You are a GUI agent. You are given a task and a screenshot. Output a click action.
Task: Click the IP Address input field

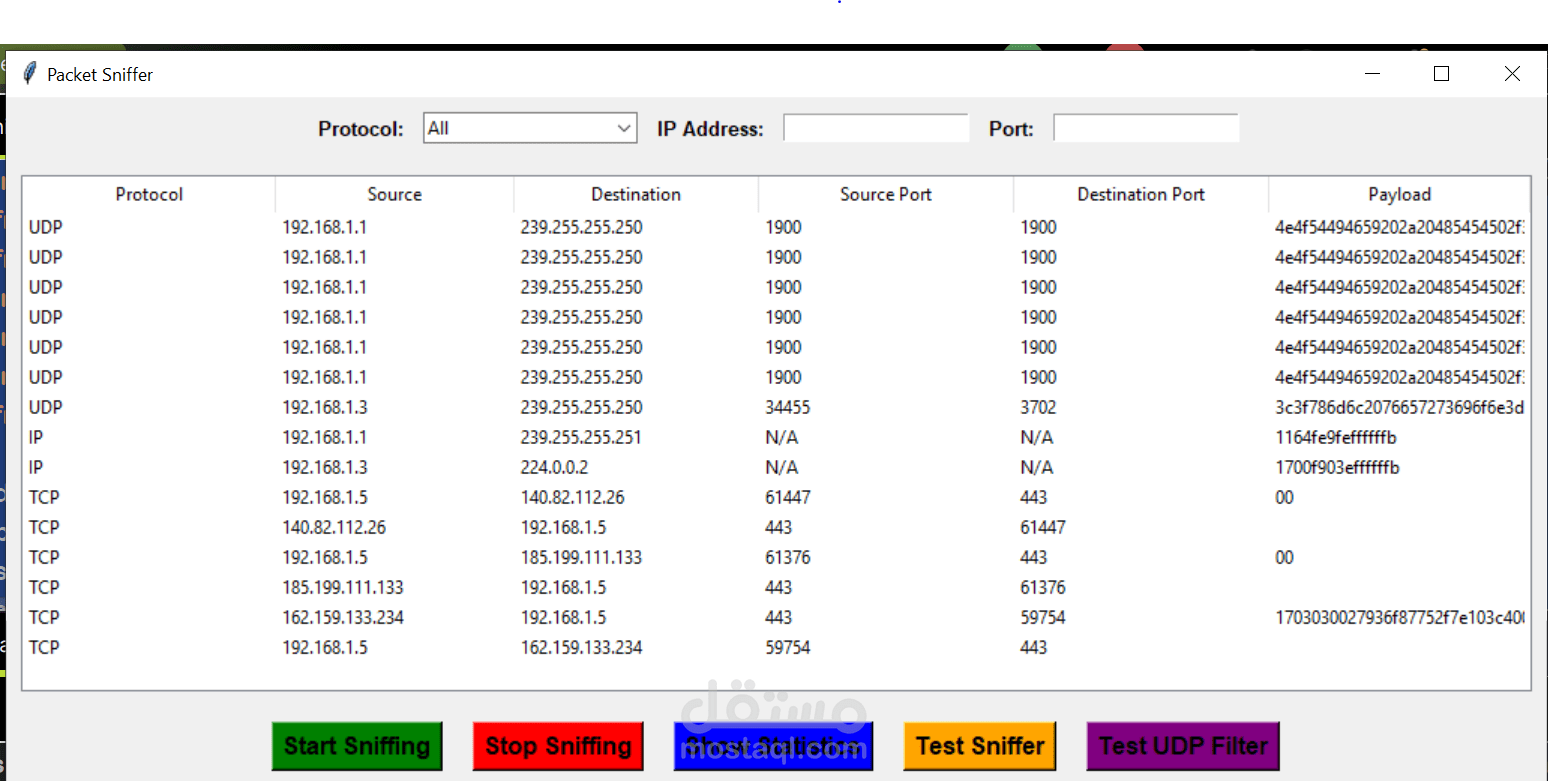(x=876, y=128)
